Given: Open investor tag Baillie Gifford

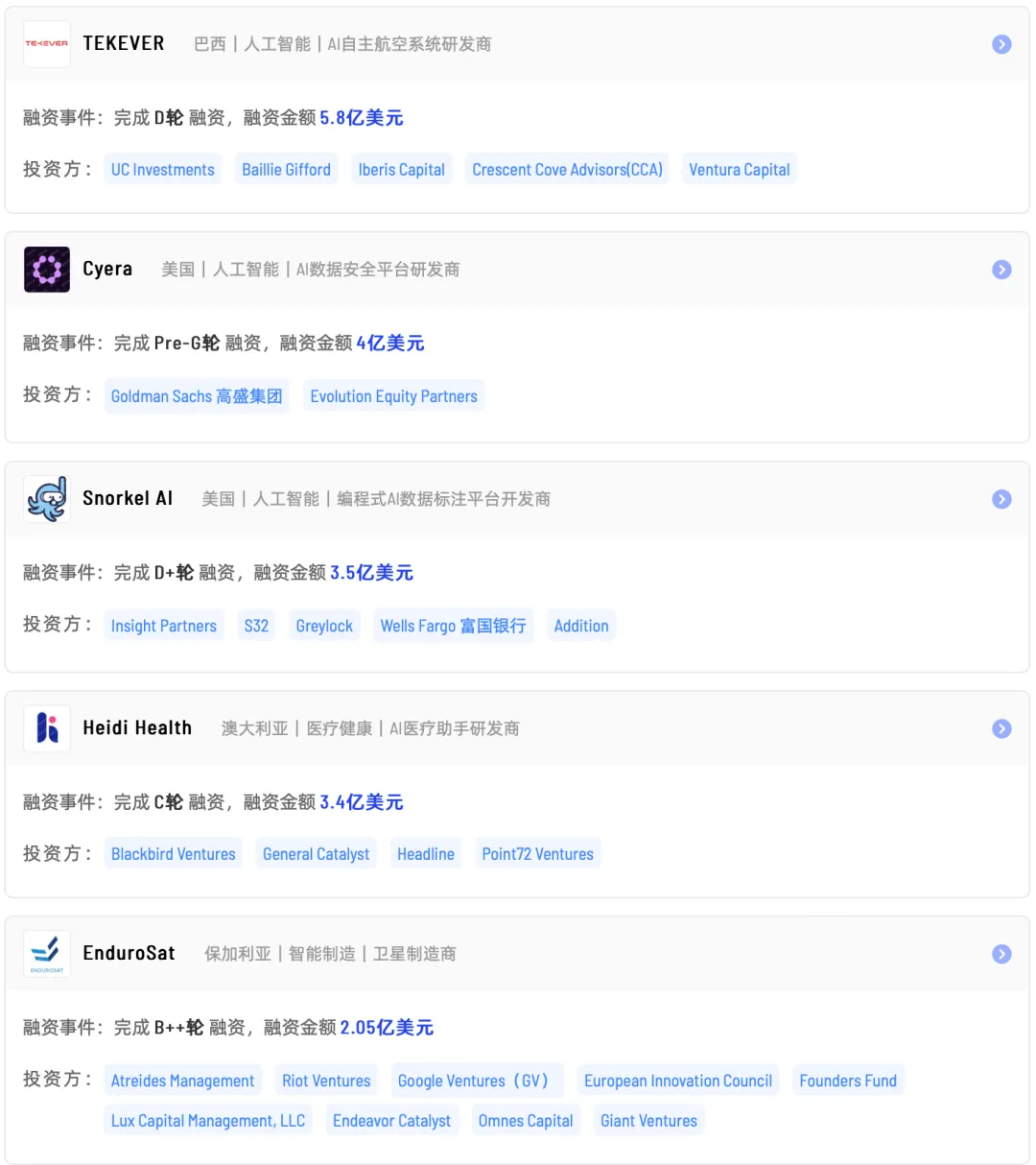Looking at the screenshot, I should pos(286,170).
